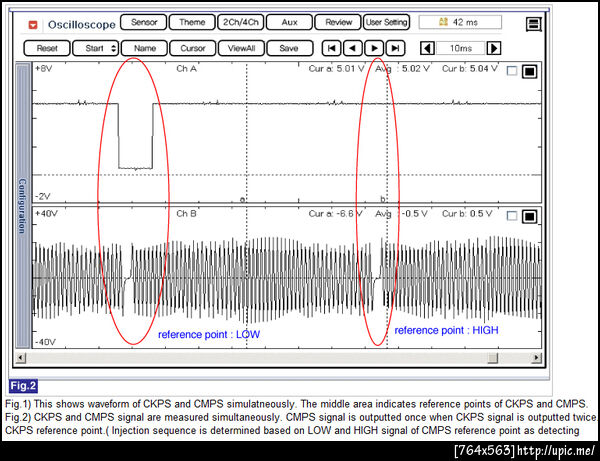Click cursor b marker in Ch A
The width and height of the screenshot is (600, 461).
click(x=383, y=199)
